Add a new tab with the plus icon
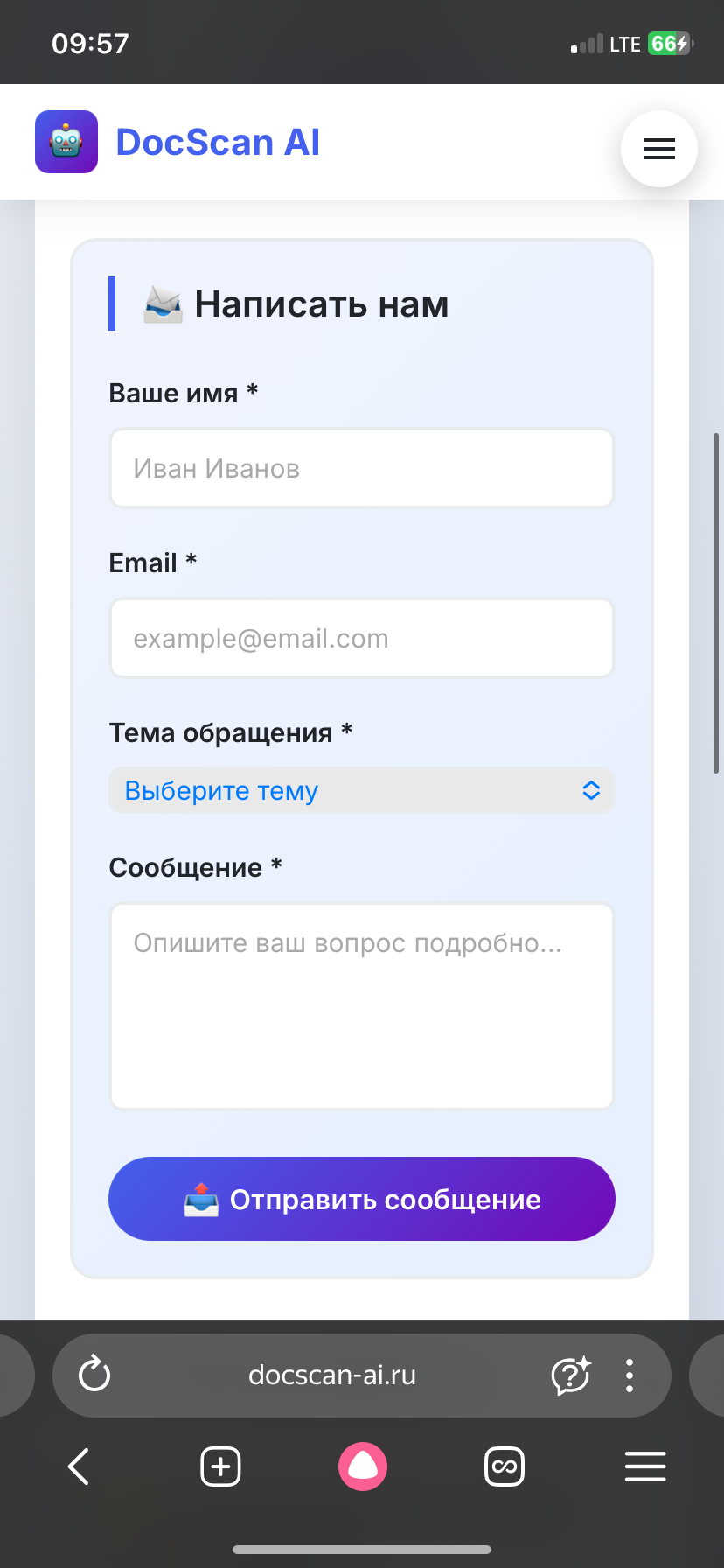724x1568 pixels. (220, 1466)
